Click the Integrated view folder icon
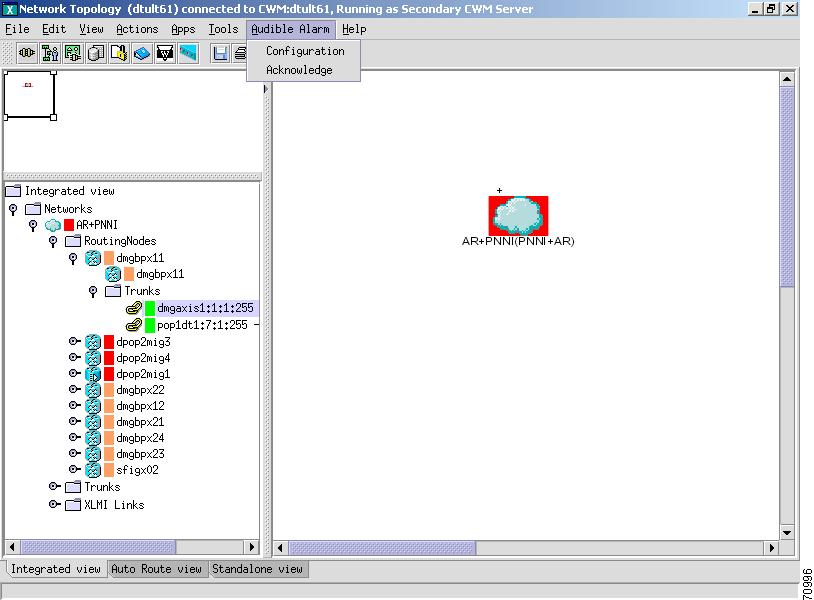Viewport: 814px width, 600px height. pos(13,191)
